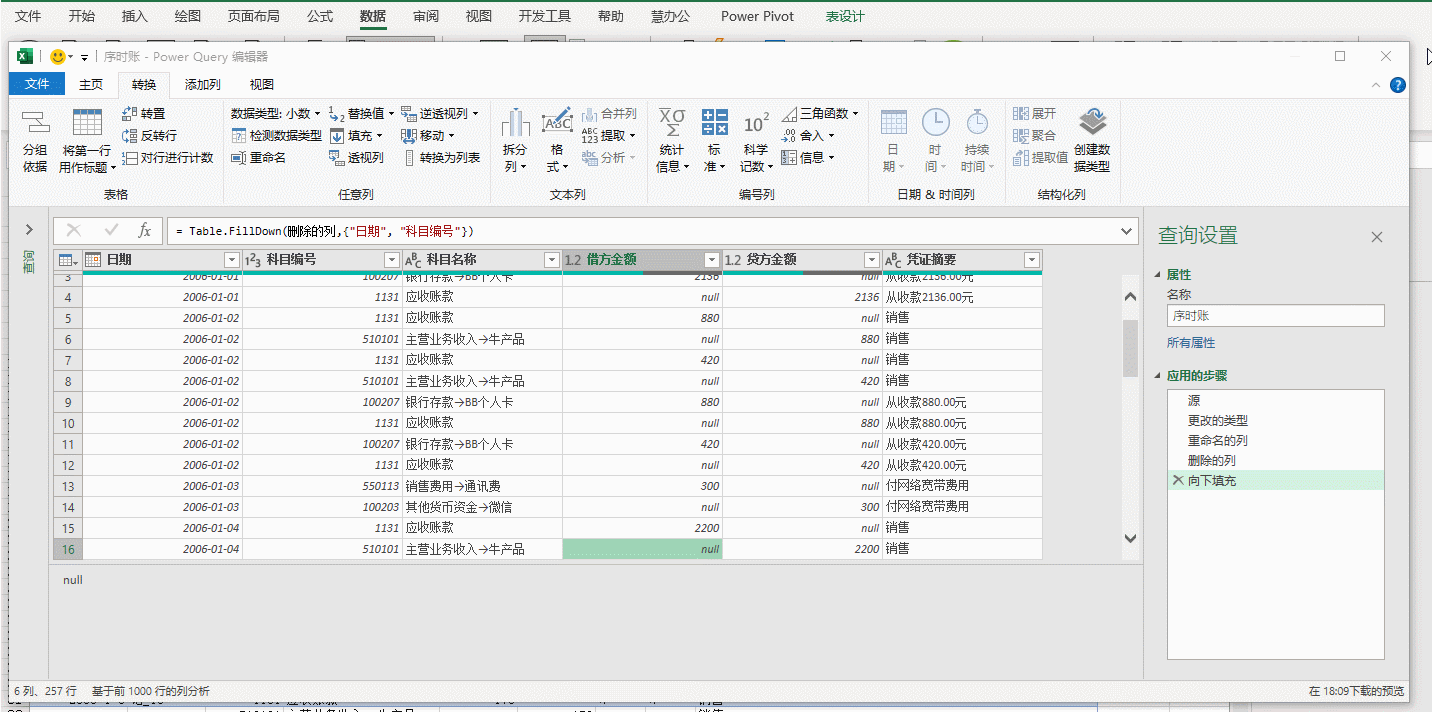The height and width of the screenshot is (712, 1432).
Task: Click cell 销售费用→通讯费
Action: [x=482, y=486]
